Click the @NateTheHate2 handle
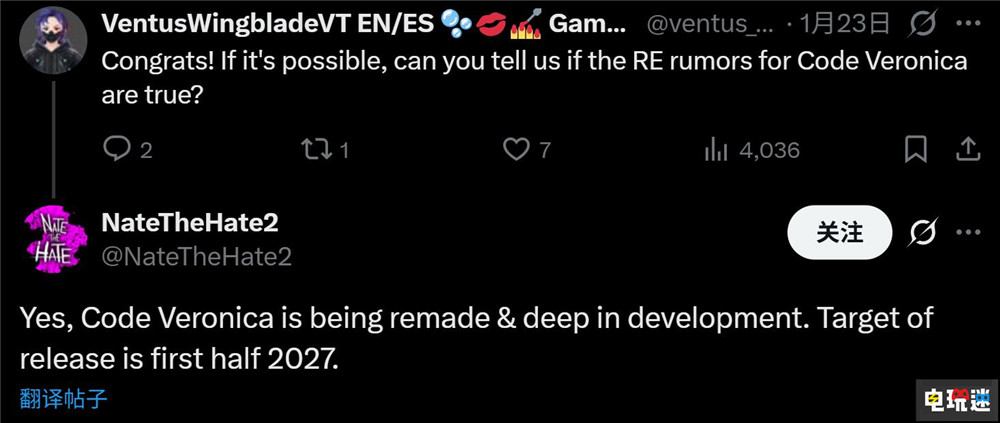Screen dimensions: 1000x423 pyautogui.click(x=197, y=256)
